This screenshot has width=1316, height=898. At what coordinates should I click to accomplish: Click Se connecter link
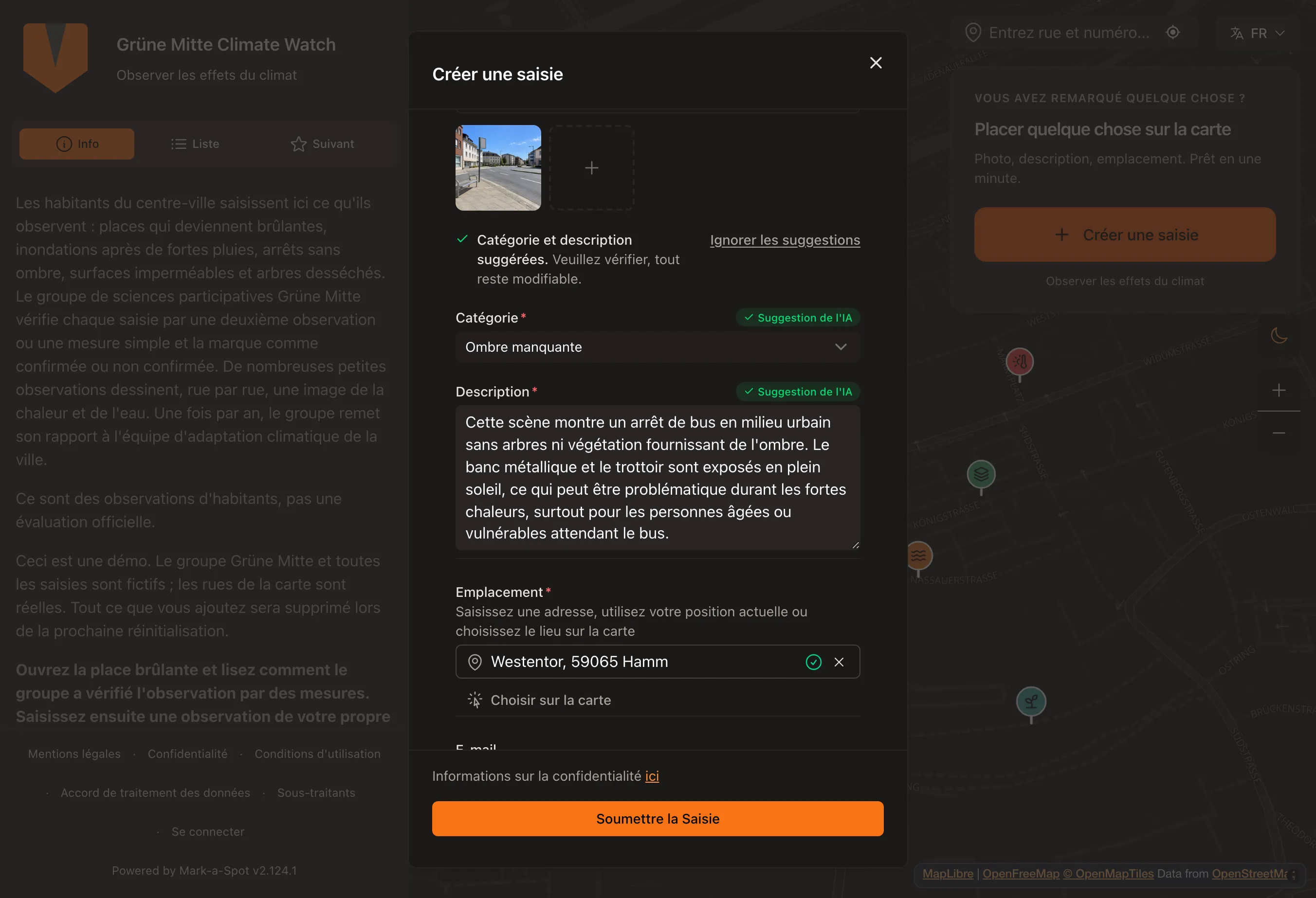coord(208,832)
